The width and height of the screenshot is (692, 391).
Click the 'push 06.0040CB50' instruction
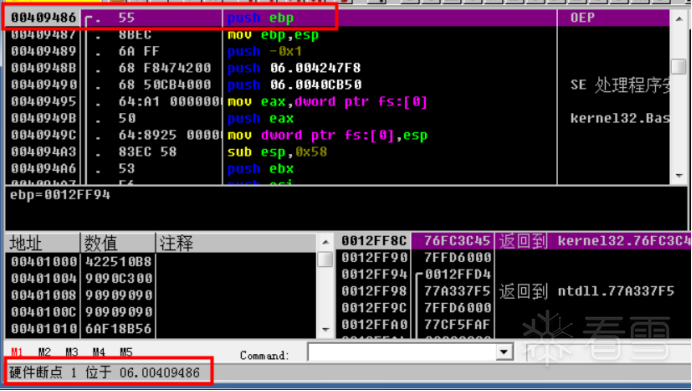(294, 85)
